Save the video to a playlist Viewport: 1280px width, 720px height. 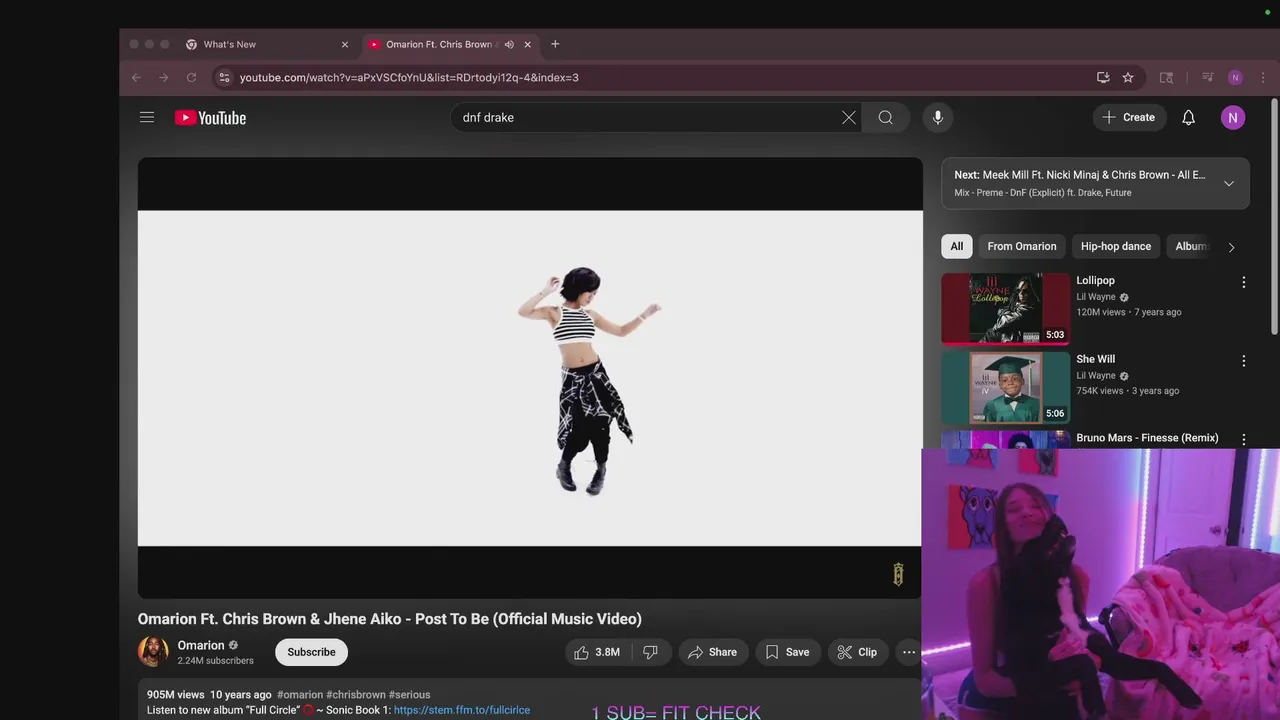click(x=787, y=652)
